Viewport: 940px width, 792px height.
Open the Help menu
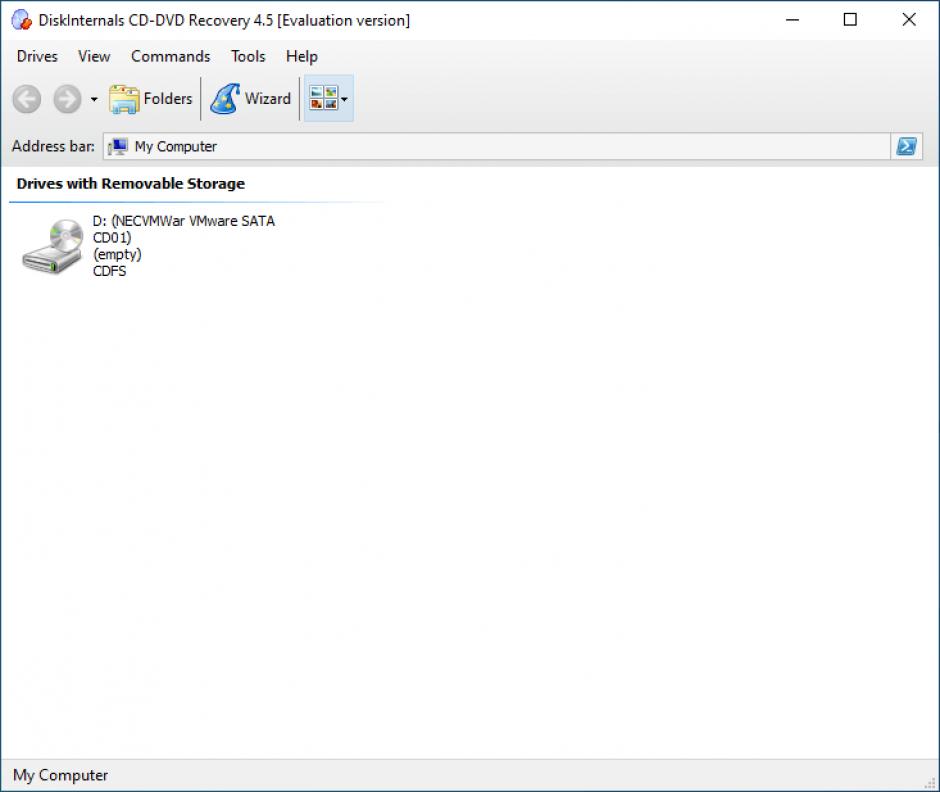[302, 56]
